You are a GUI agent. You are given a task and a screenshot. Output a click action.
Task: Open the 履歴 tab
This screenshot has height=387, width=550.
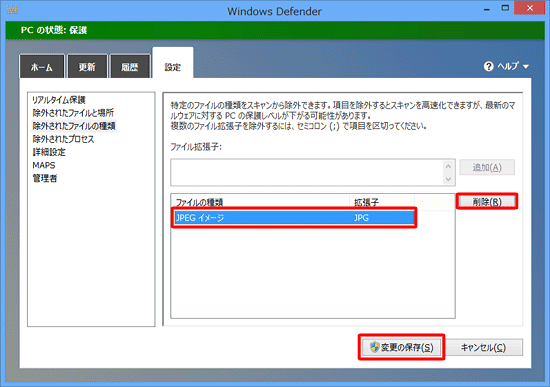tap(129, 66)
